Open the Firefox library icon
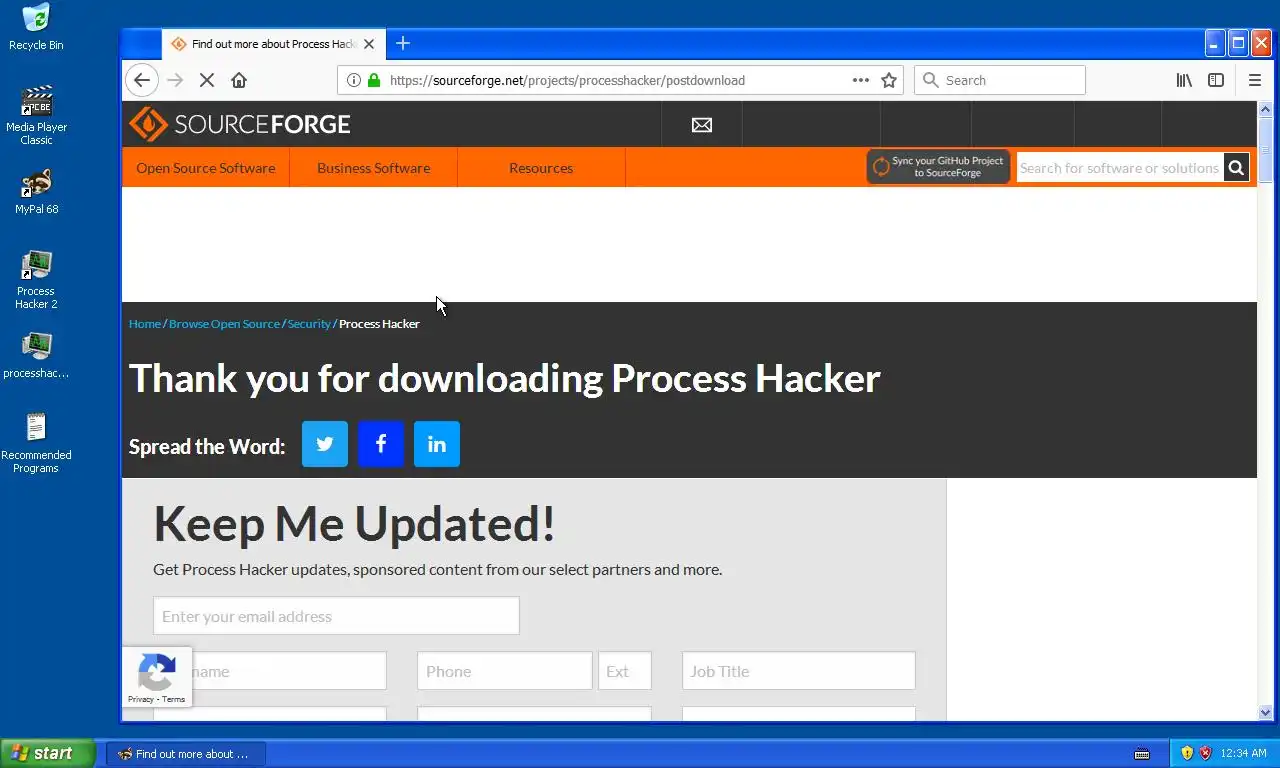The width and height of the screenshot is (1280, 768). click(x=1184, y=80)
